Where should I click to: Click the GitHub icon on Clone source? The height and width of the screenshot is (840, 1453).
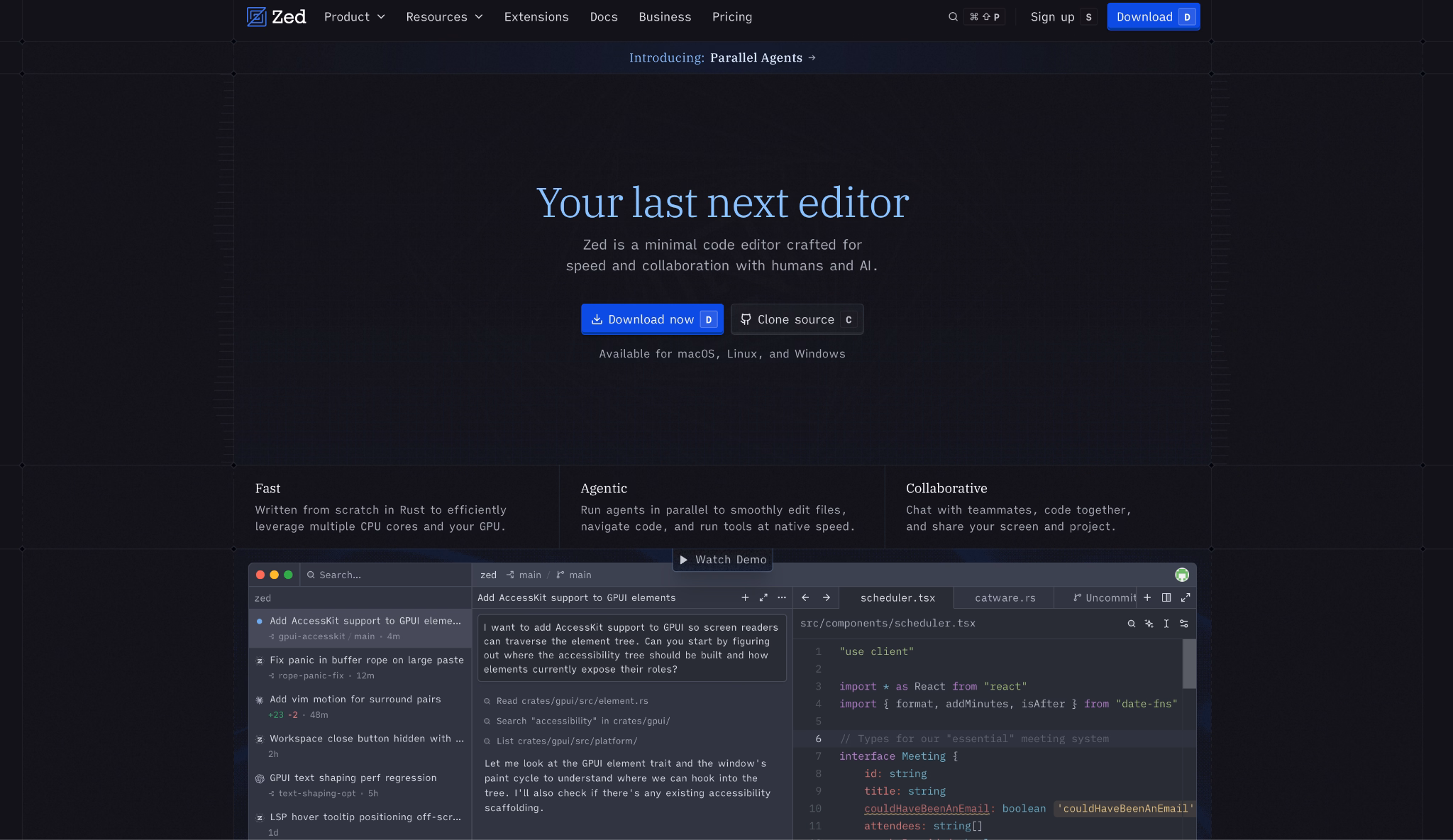746,319
